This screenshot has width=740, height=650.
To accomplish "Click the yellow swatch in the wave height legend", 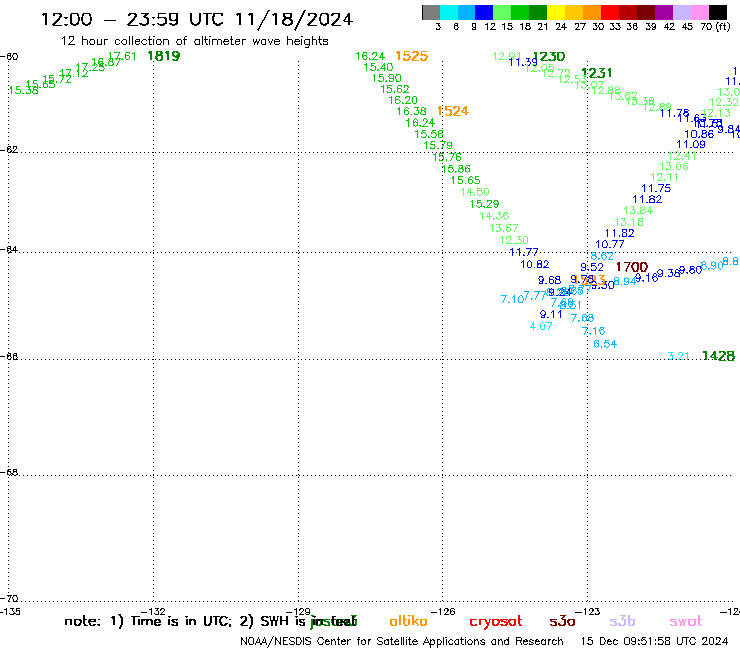I will click(556, 12).
